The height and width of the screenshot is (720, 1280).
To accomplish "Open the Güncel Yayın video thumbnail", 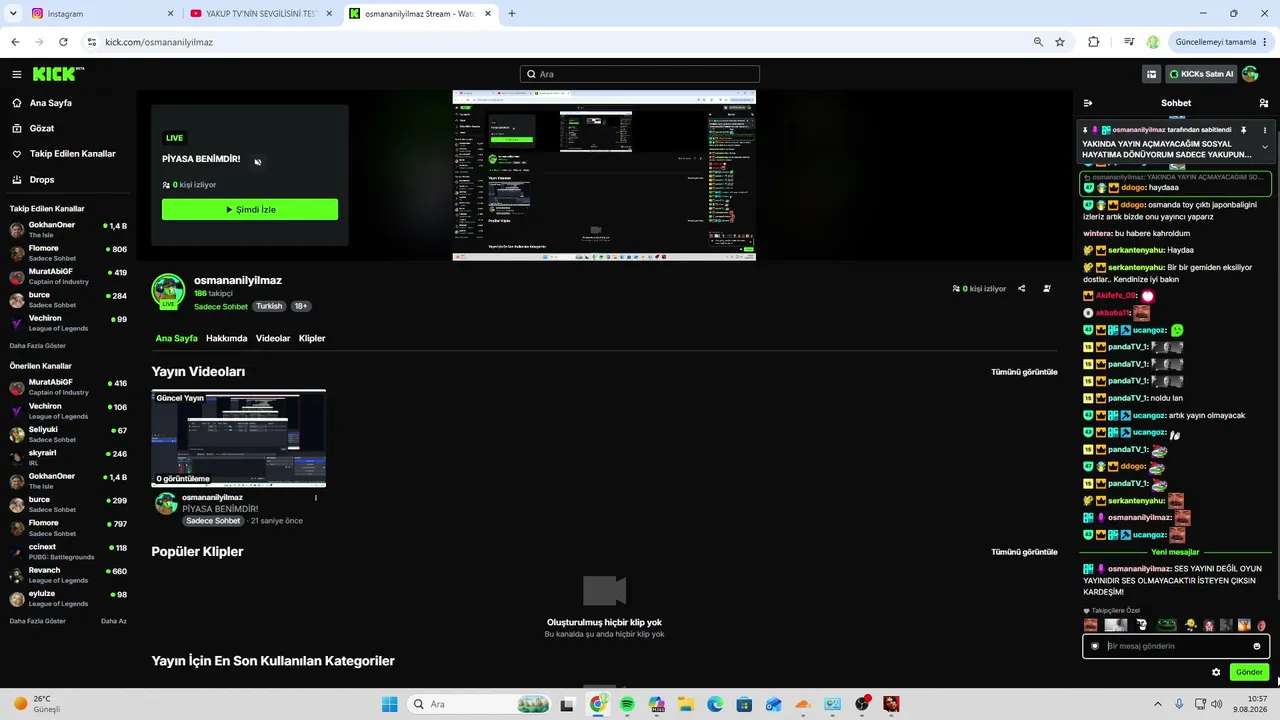I will pos(239,438).
